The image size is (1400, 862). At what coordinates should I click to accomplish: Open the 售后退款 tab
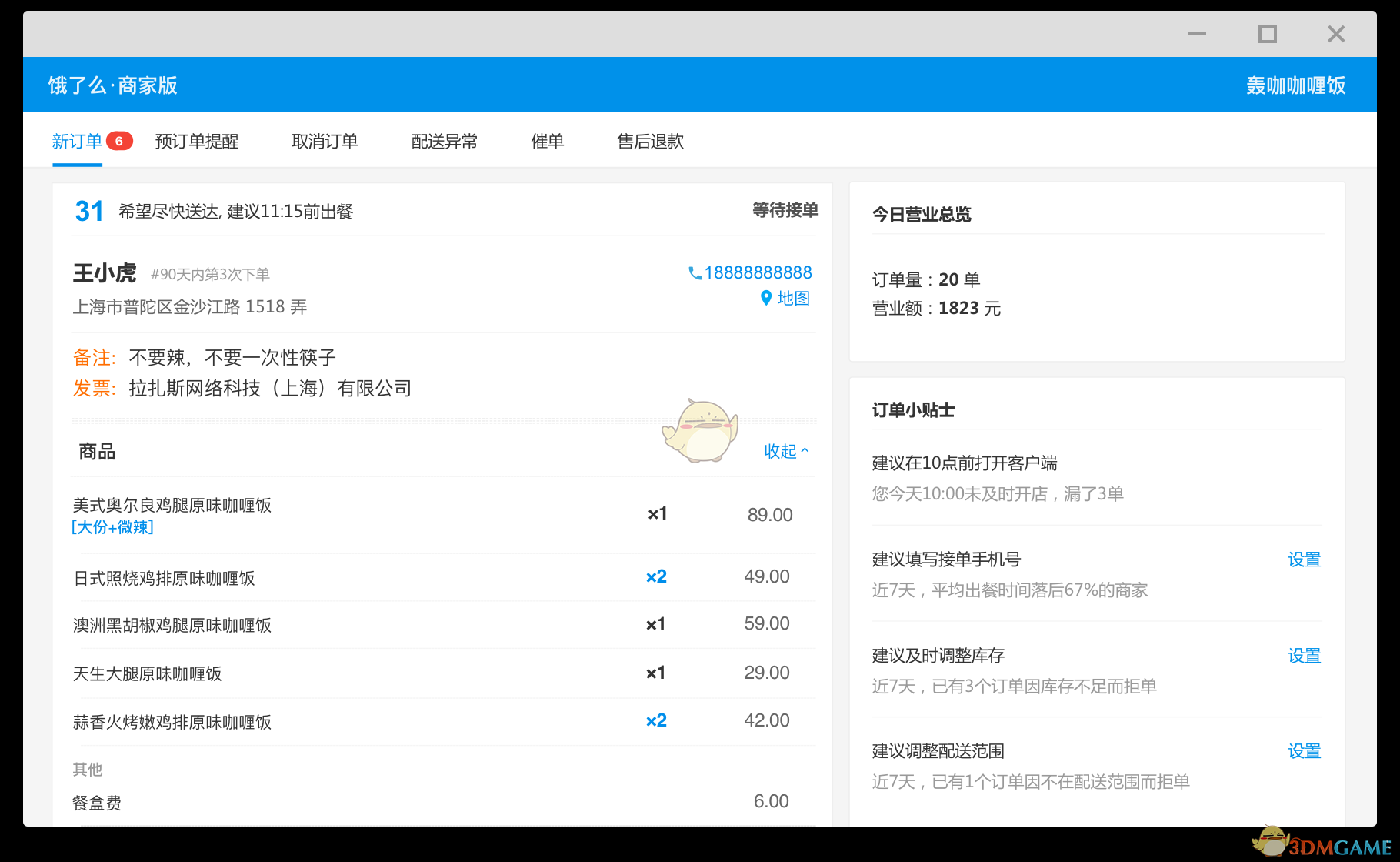coord(650,141)
